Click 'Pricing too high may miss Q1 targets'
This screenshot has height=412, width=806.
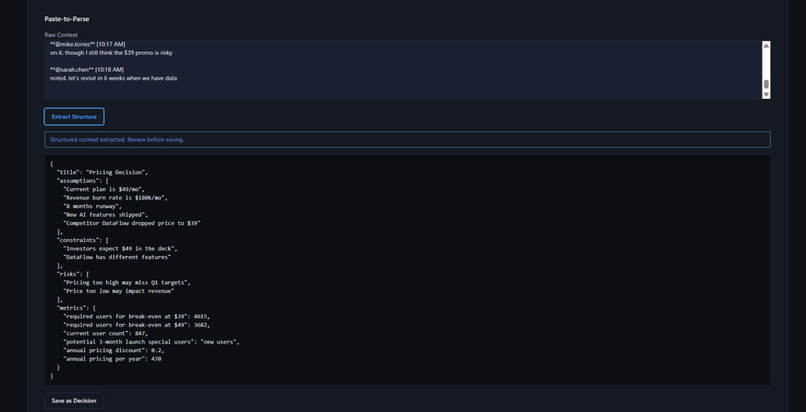[x=128, y=283]
